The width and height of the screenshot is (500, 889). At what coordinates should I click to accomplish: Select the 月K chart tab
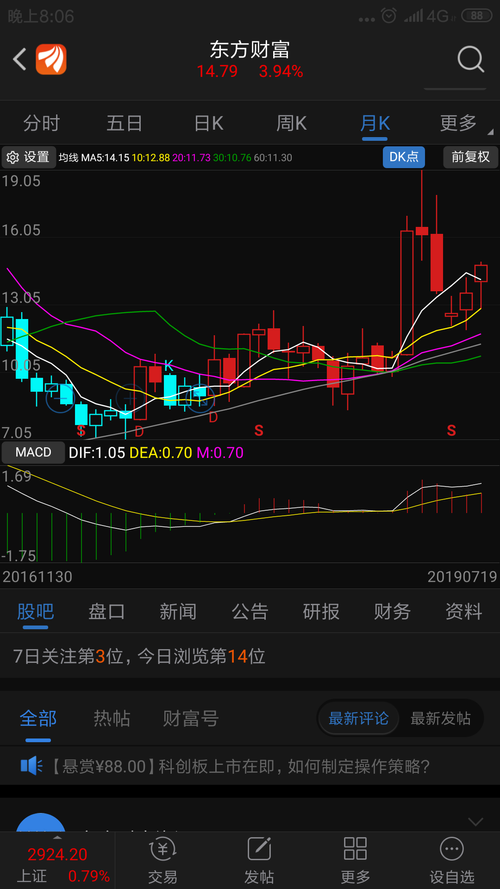(x=375, y=123)
